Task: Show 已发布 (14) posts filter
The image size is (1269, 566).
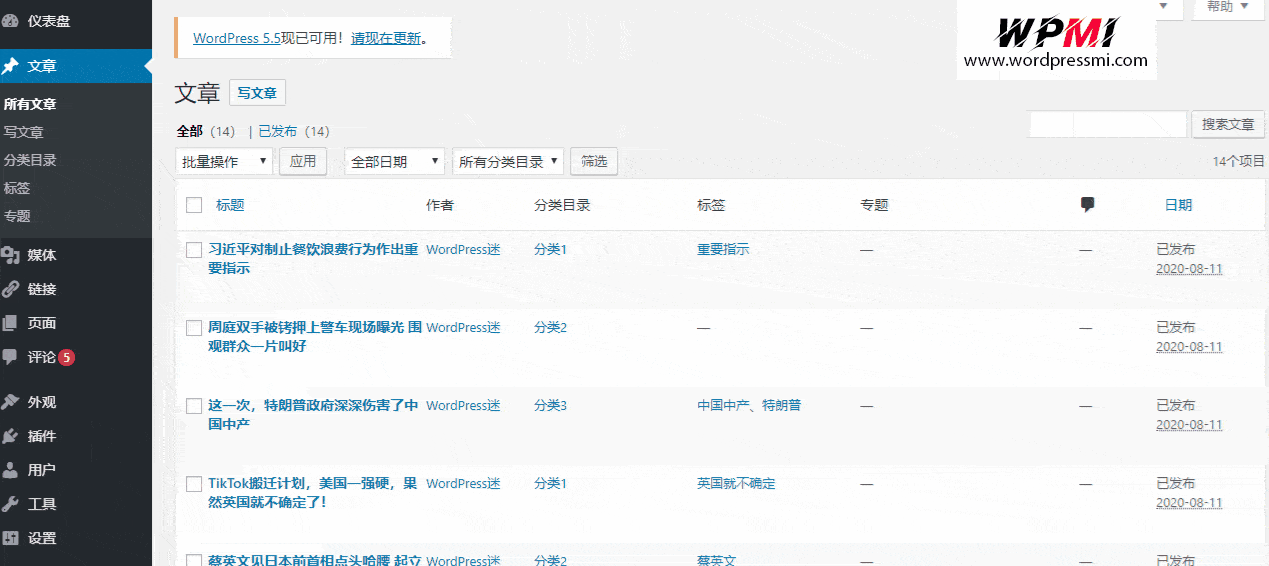Action: (x=294, y=131)
